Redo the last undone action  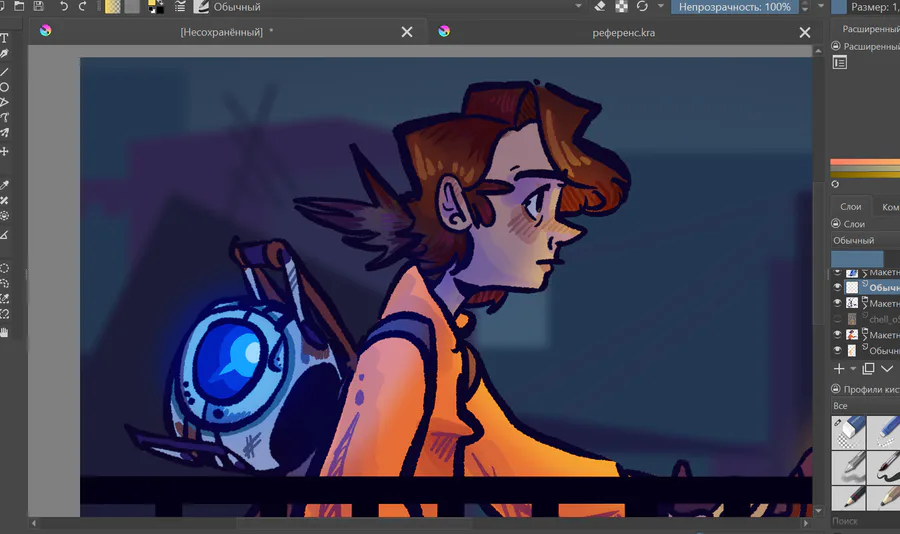point(83,6)
